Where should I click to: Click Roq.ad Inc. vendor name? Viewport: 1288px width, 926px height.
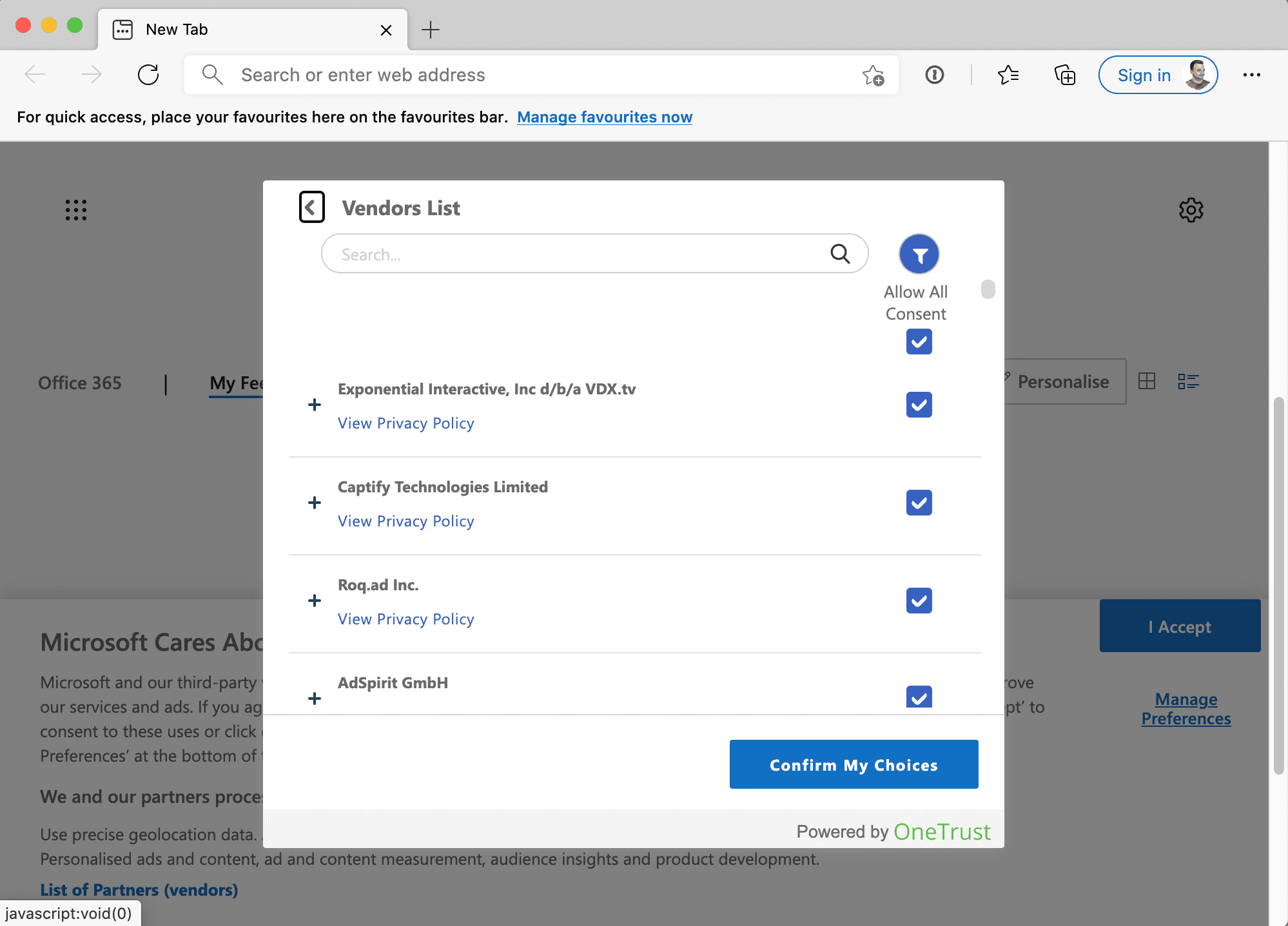click(378, 585)
